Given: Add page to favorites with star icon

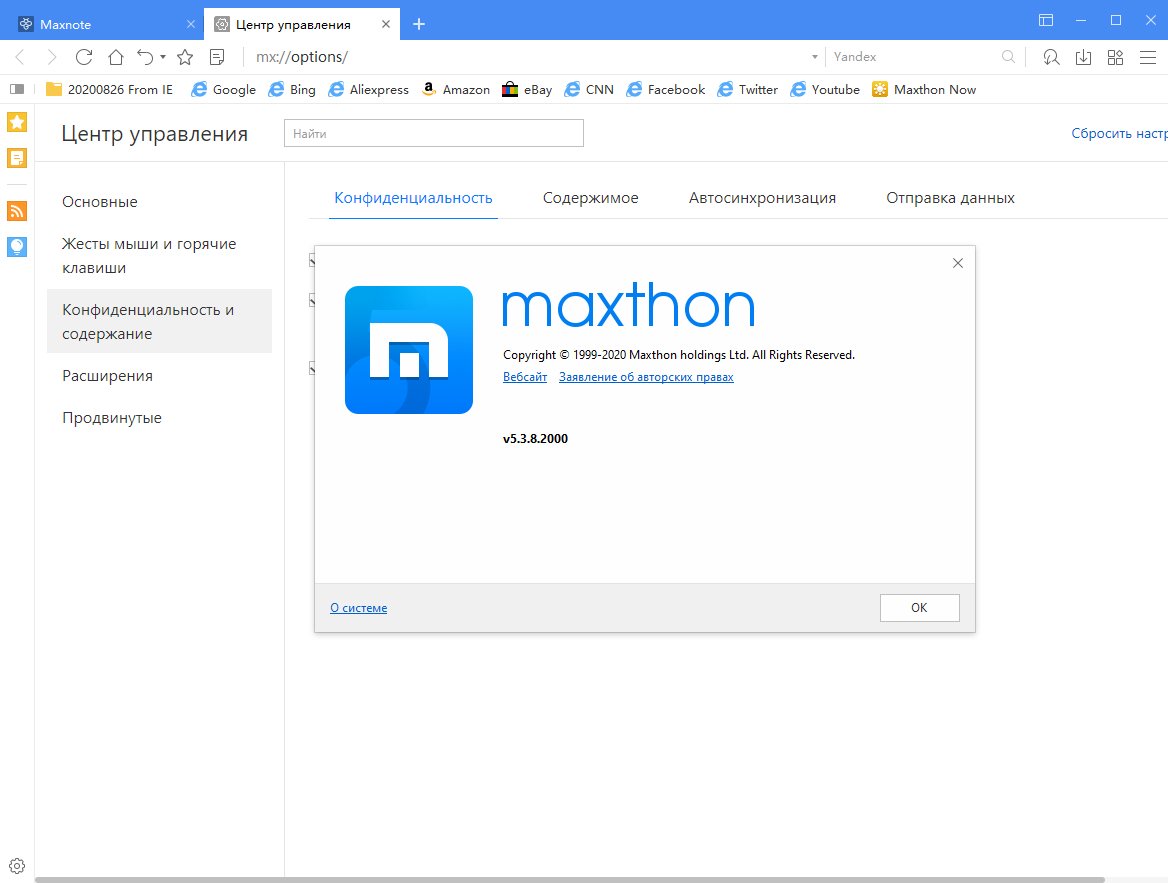Looking at the screenshot, I should (x=185, y=57).
